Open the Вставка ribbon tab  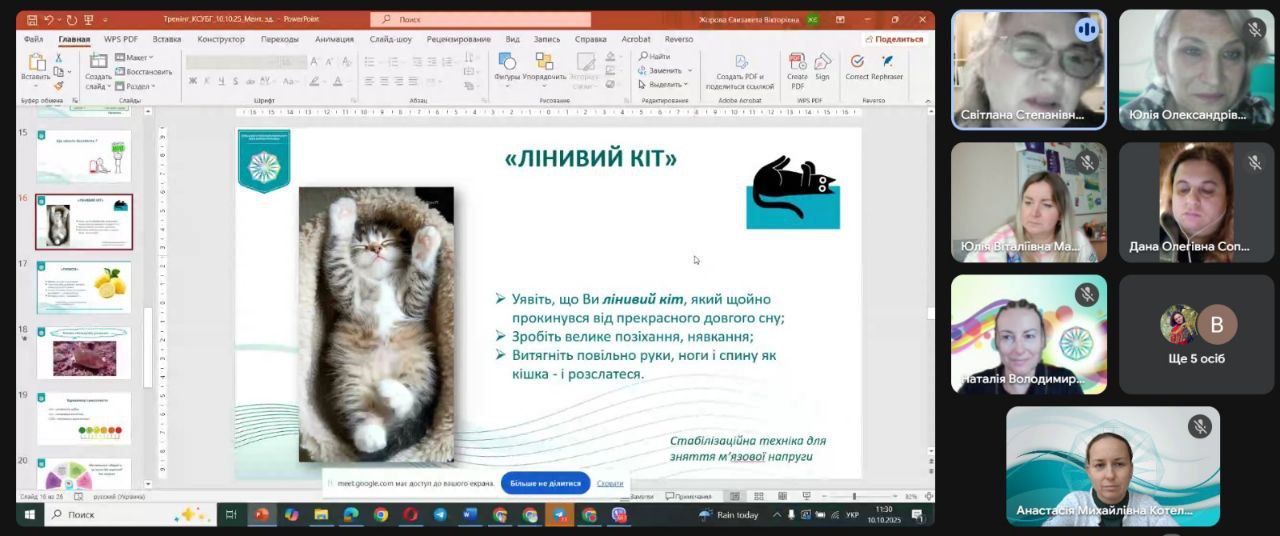click(167, 39)
